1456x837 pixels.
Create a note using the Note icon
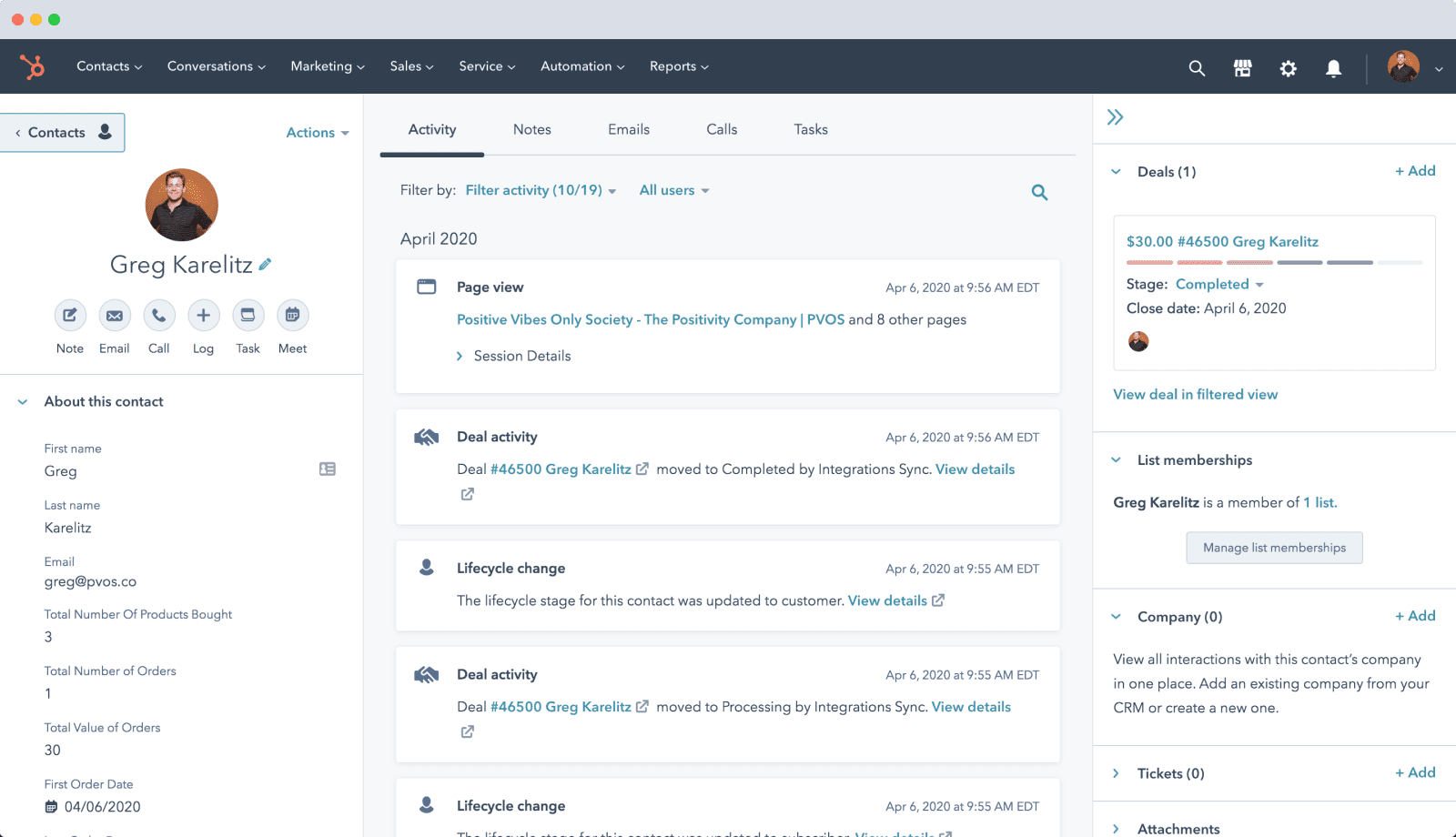(x=70, y=316)
